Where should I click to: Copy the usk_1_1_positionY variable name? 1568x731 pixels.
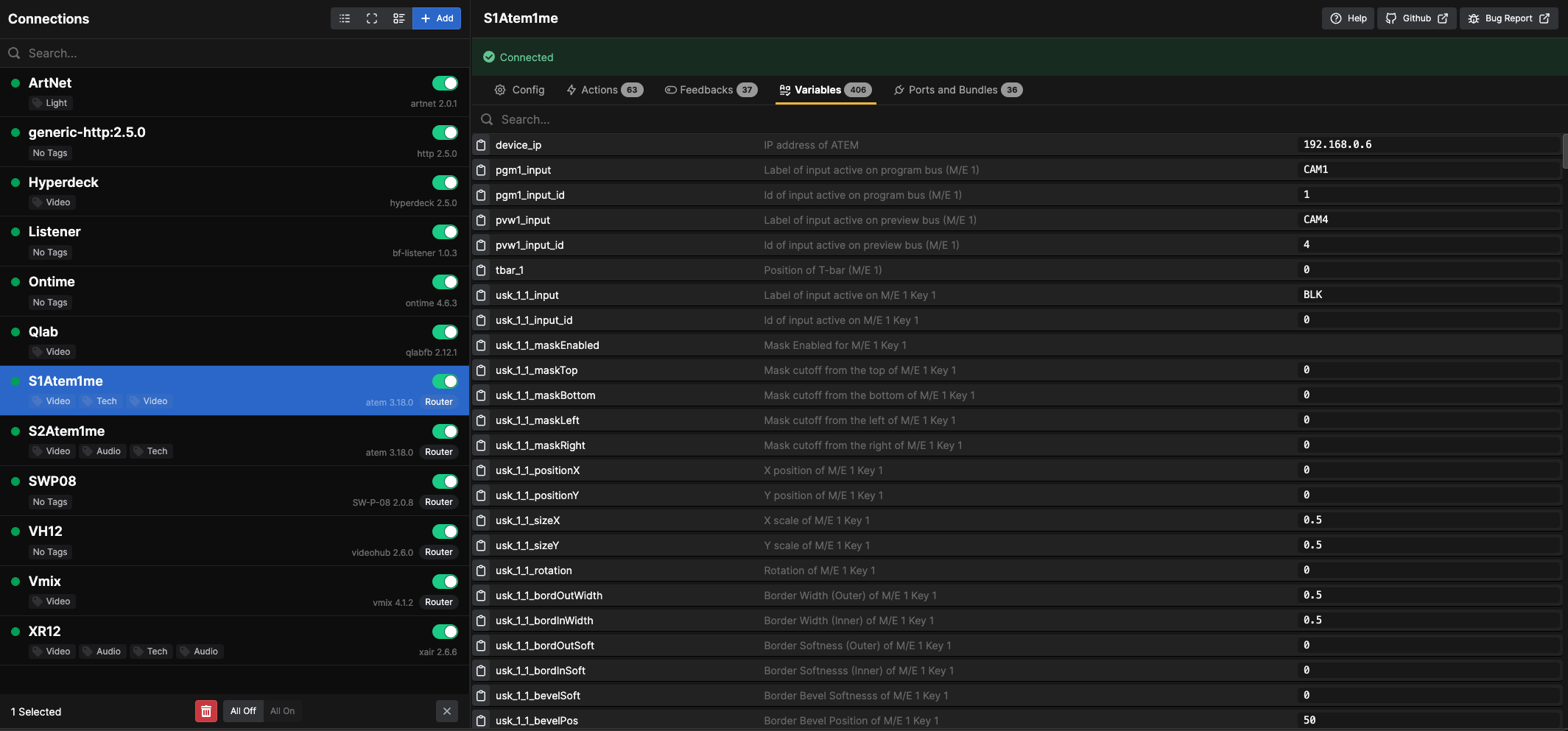[481, 495]
